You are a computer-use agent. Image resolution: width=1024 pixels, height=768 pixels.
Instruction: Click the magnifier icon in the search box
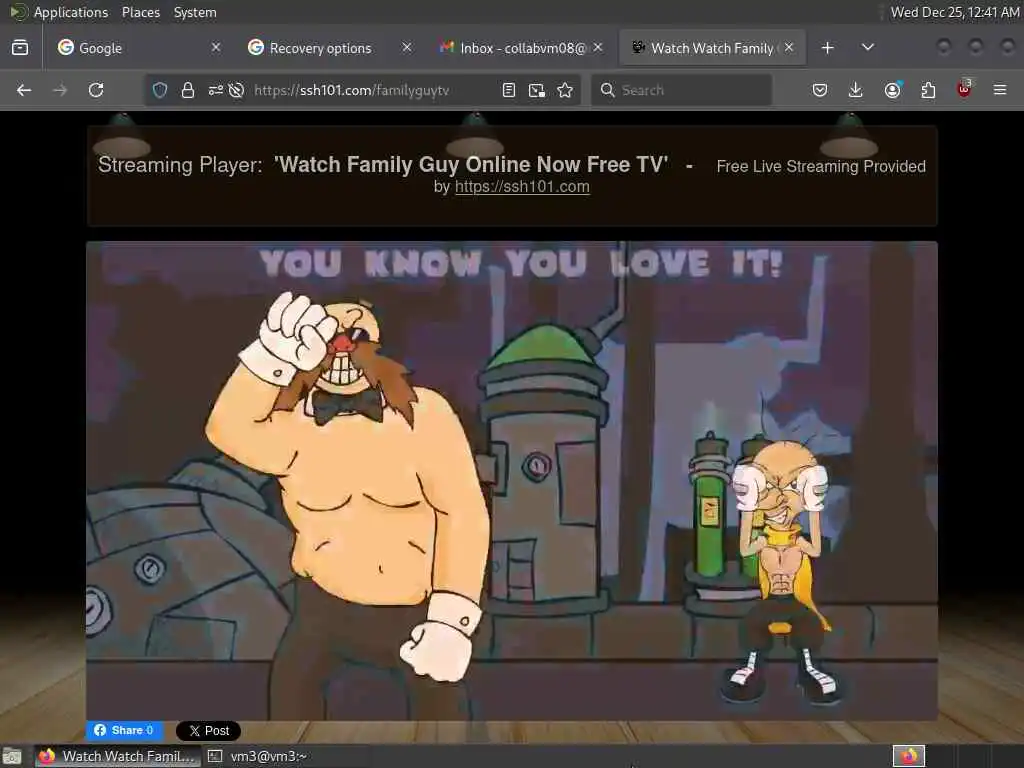coord(607,90)
